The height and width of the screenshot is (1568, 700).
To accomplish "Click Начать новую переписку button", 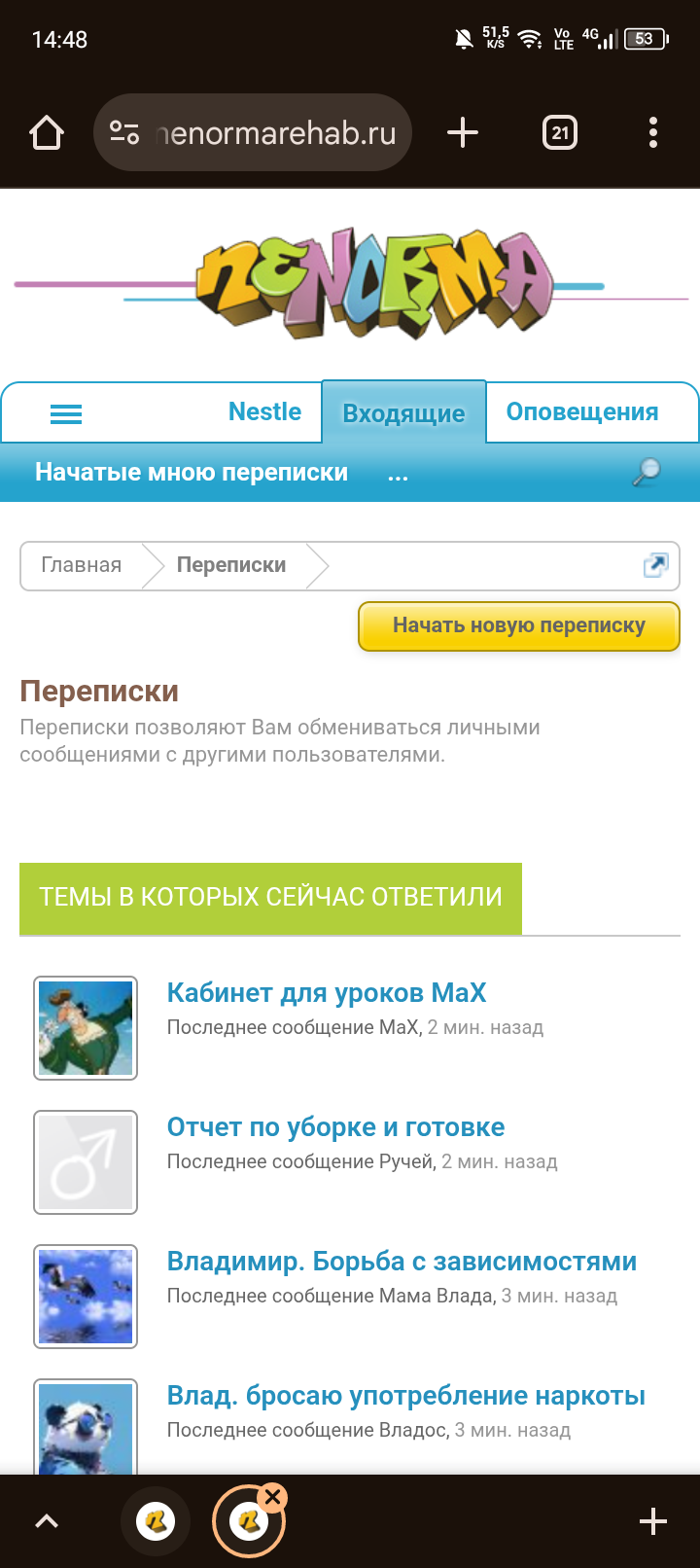I will click(519, 625).
